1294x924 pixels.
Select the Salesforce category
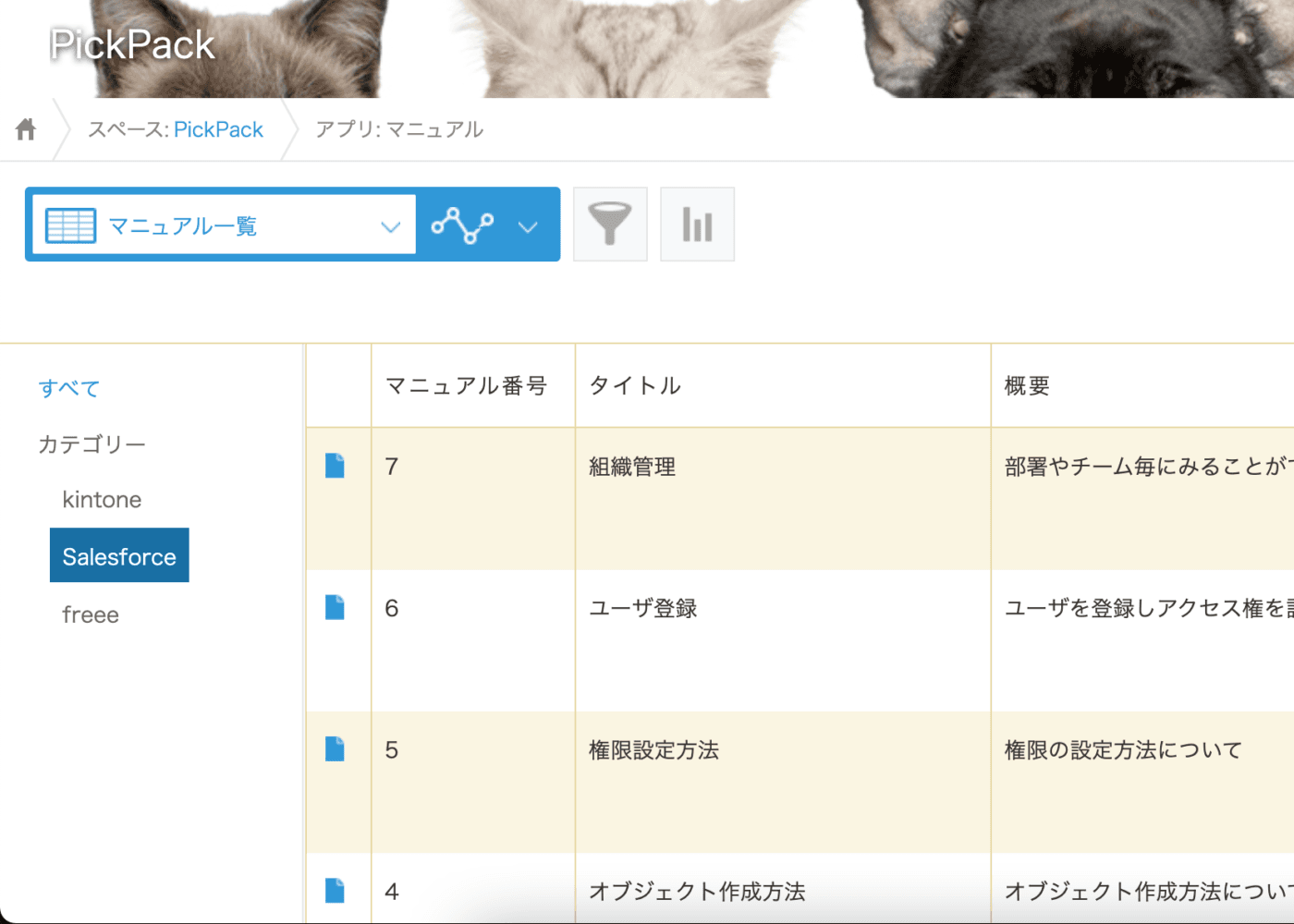coord(119,555)
